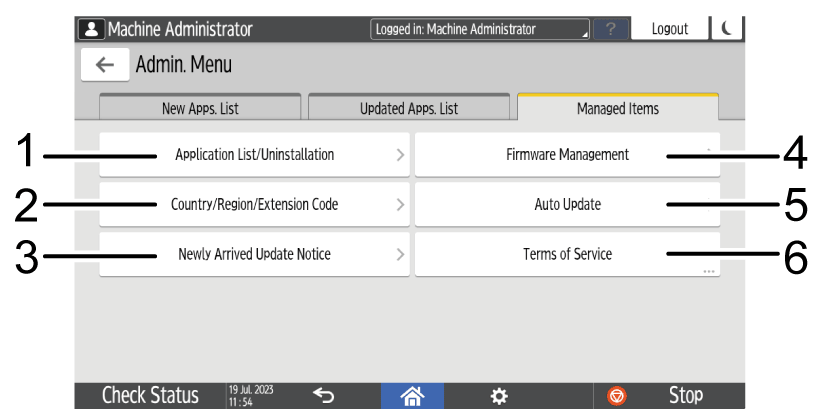The image size is (815, 419).
Task: Switch to the New Apps. List tab
Action: click(x=200, y=108)
